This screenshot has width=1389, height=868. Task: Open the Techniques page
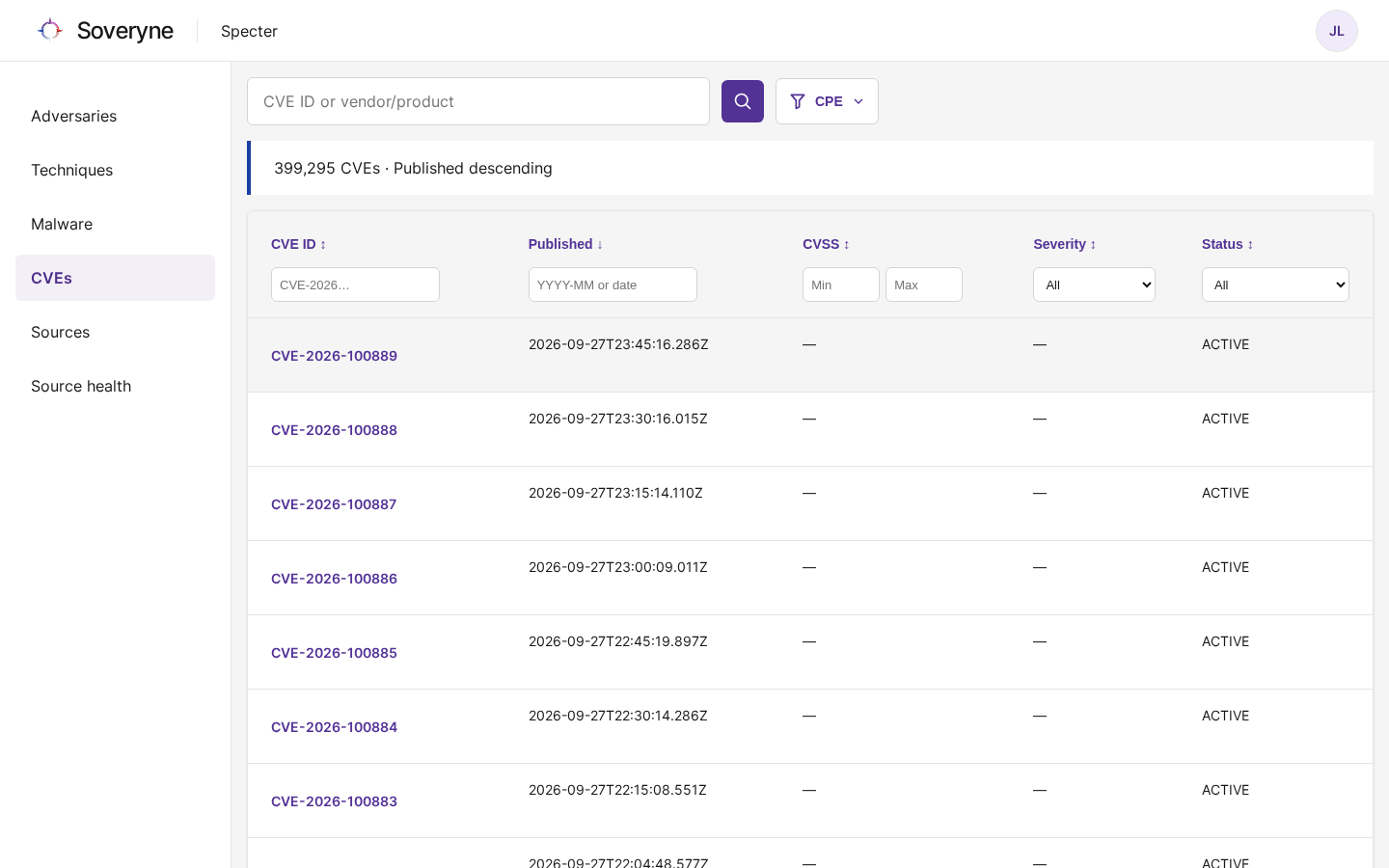click(115, 170)
